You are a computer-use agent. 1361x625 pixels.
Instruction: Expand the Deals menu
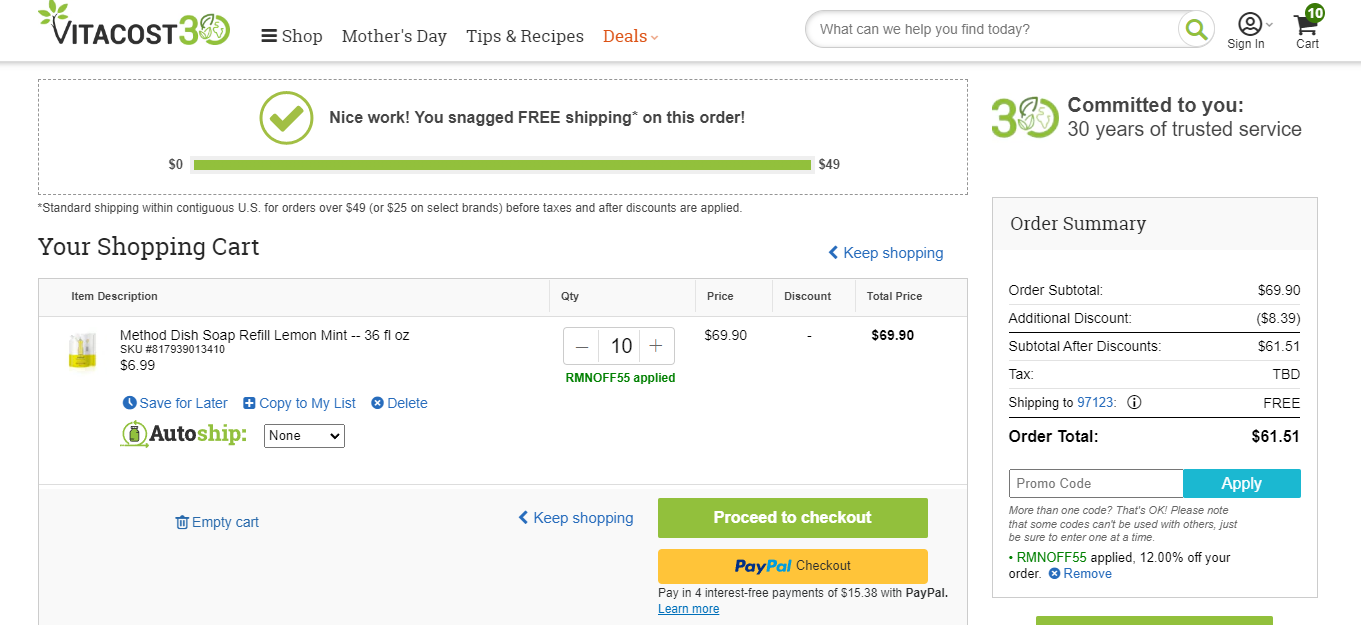630,36
